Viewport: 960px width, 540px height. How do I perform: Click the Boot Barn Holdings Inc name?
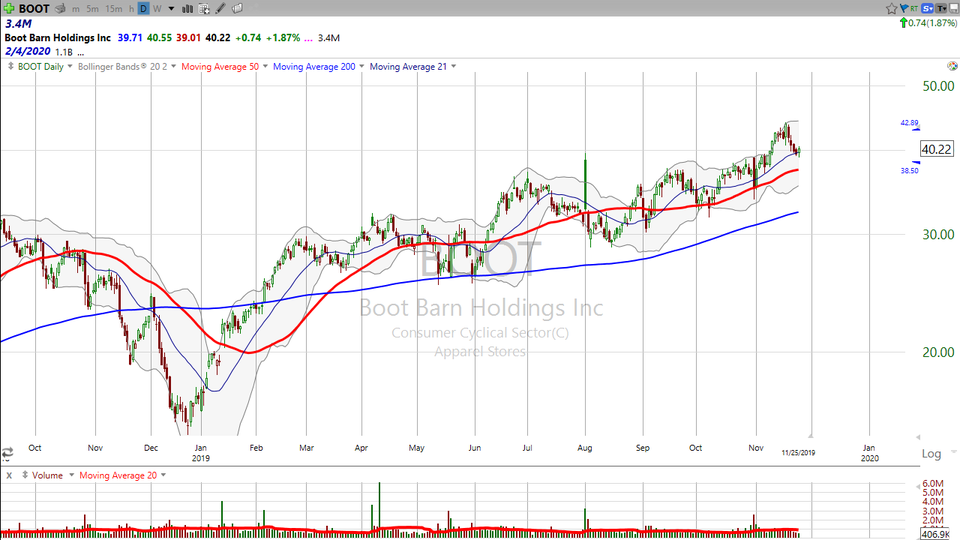pos(58,37)
